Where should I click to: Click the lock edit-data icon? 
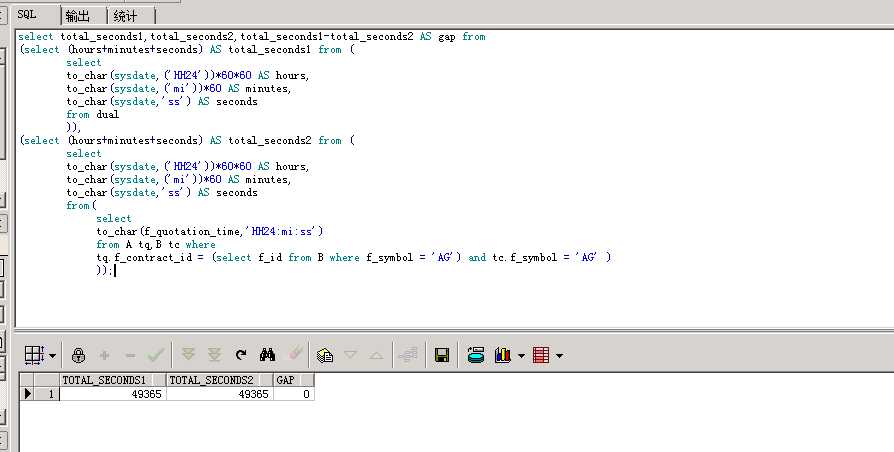[x=79, y=355]
